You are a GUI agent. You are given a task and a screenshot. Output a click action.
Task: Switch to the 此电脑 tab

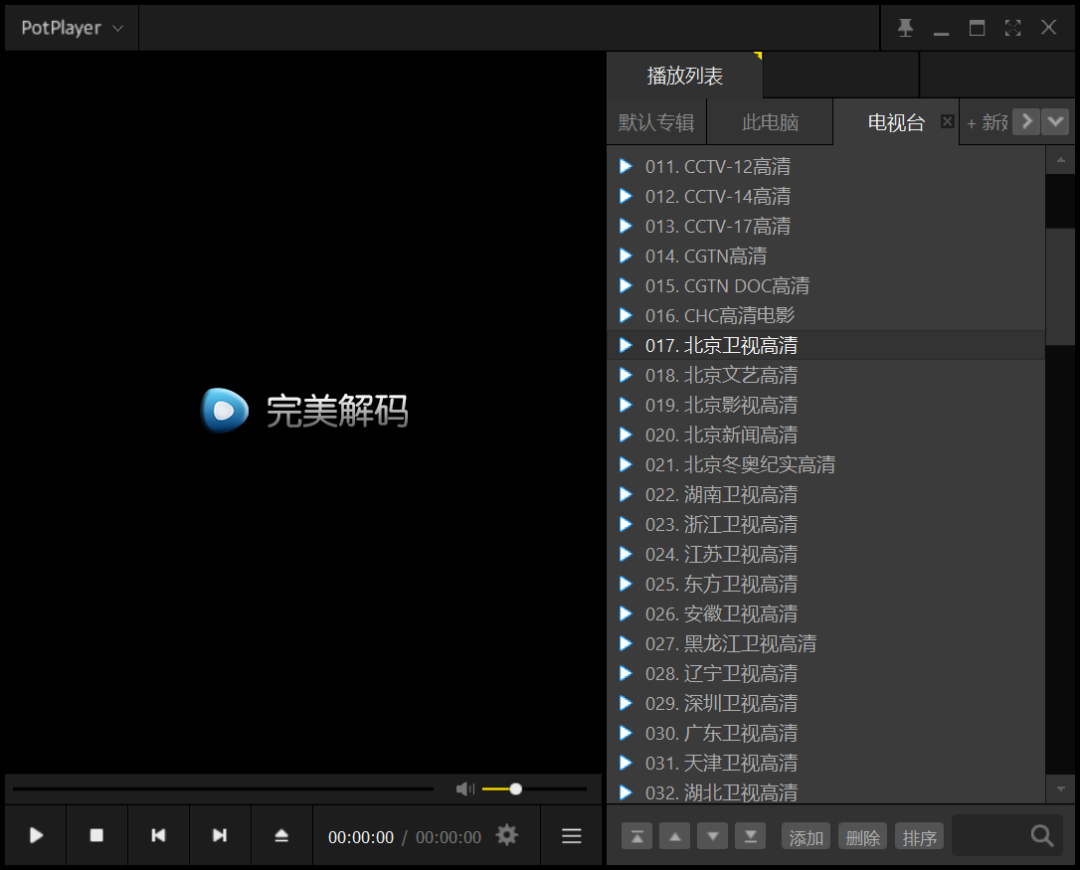[x=770, y=123]
